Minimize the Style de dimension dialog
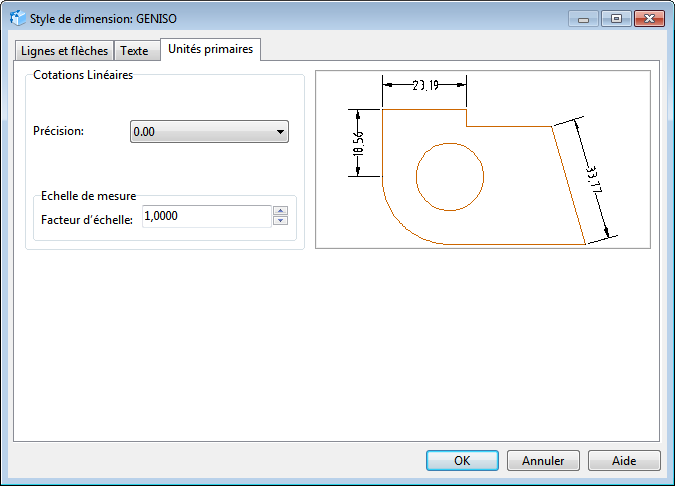This screenshot has width=675, height=486. (x=583, y=18)
